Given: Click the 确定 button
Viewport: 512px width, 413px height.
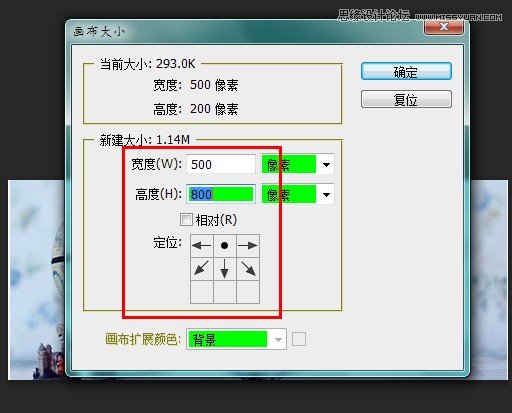Looking at the screenshot, I should click(406, 71).
